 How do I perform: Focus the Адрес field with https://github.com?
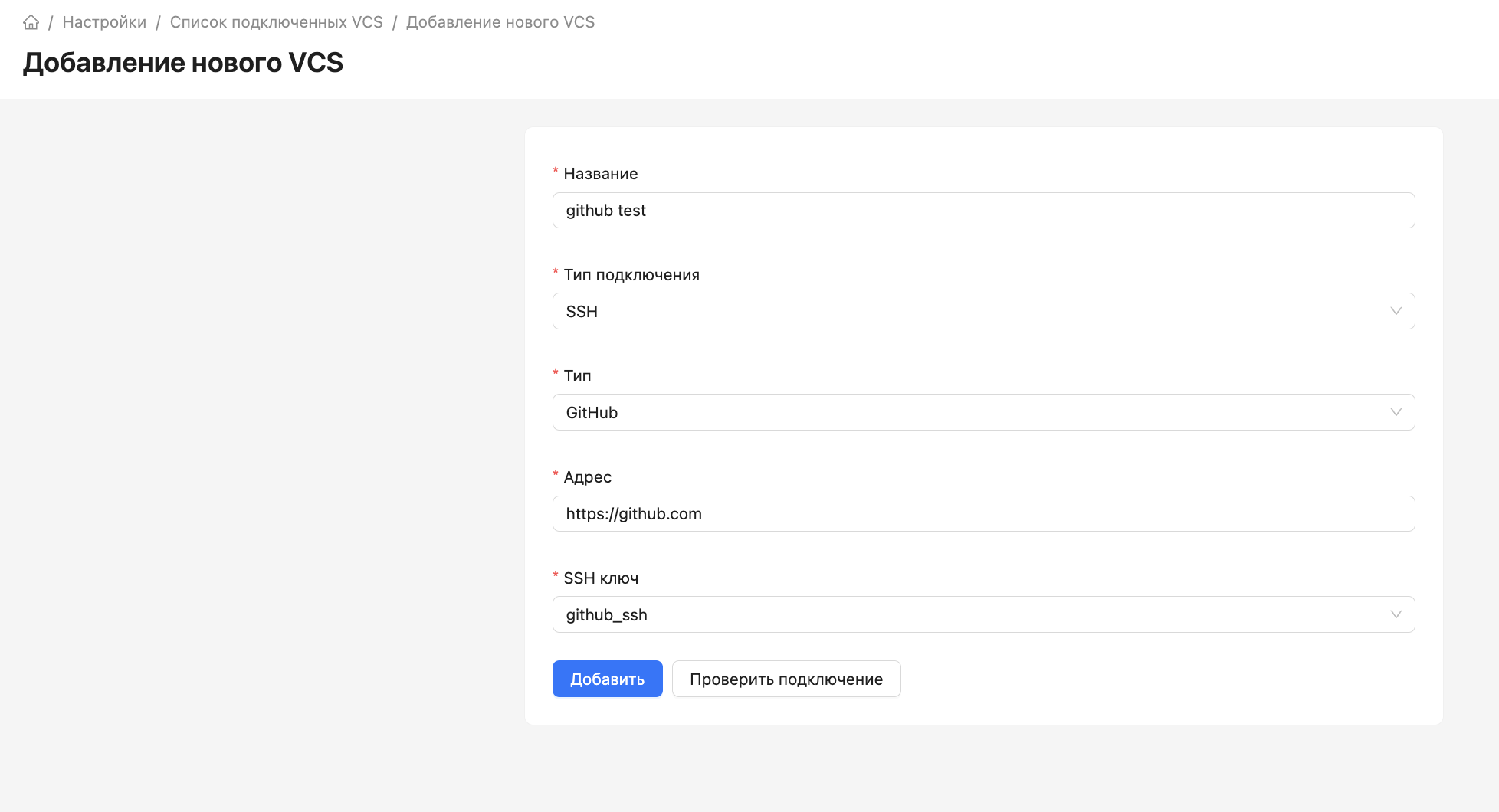pos(983,513)
